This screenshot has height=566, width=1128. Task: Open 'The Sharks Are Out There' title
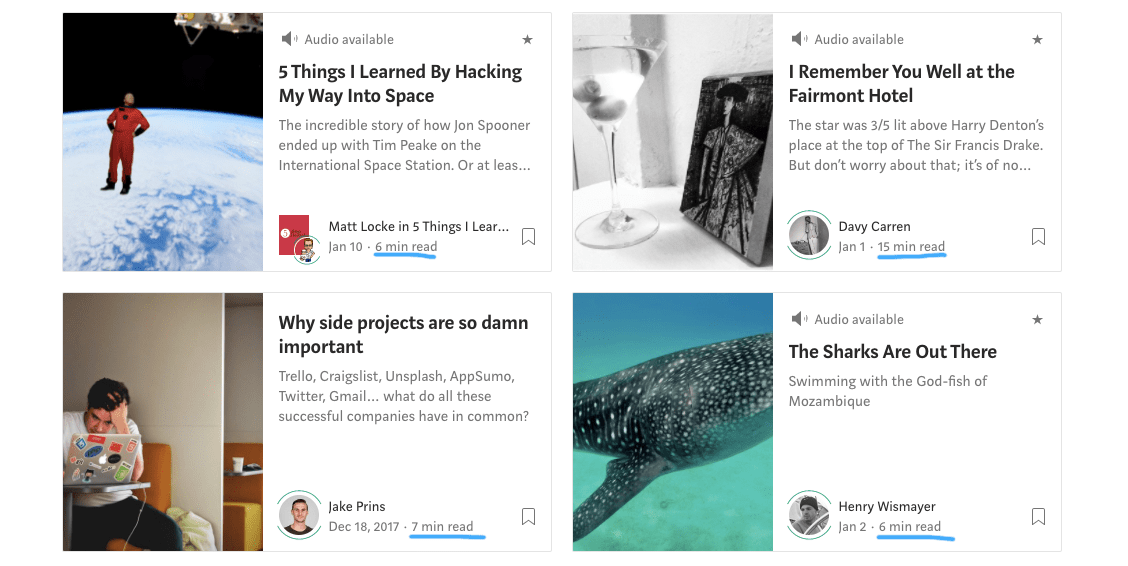[x=892, y=352]
